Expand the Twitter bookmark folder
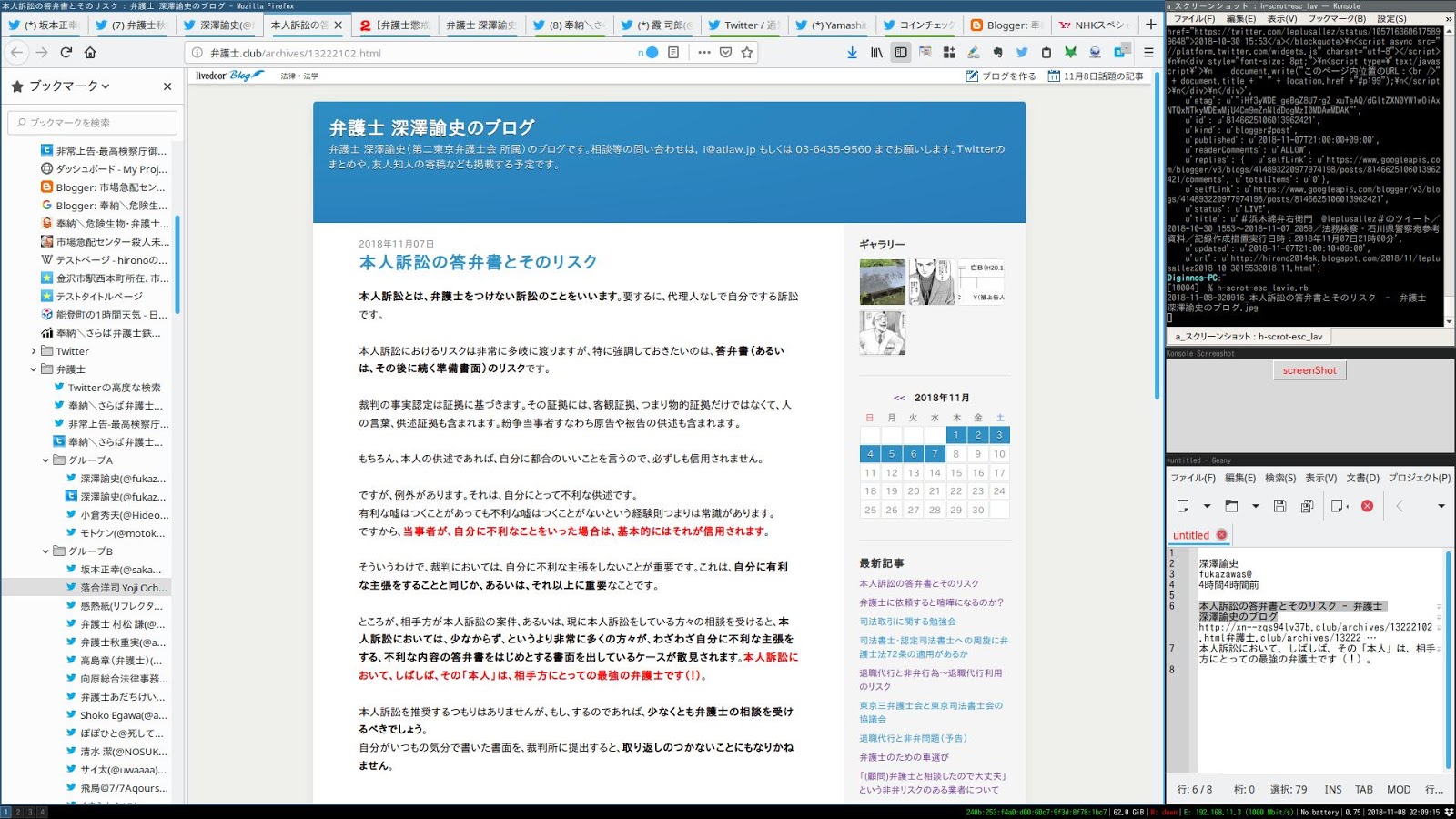The image size is (1456, 819). click(34, 351)
